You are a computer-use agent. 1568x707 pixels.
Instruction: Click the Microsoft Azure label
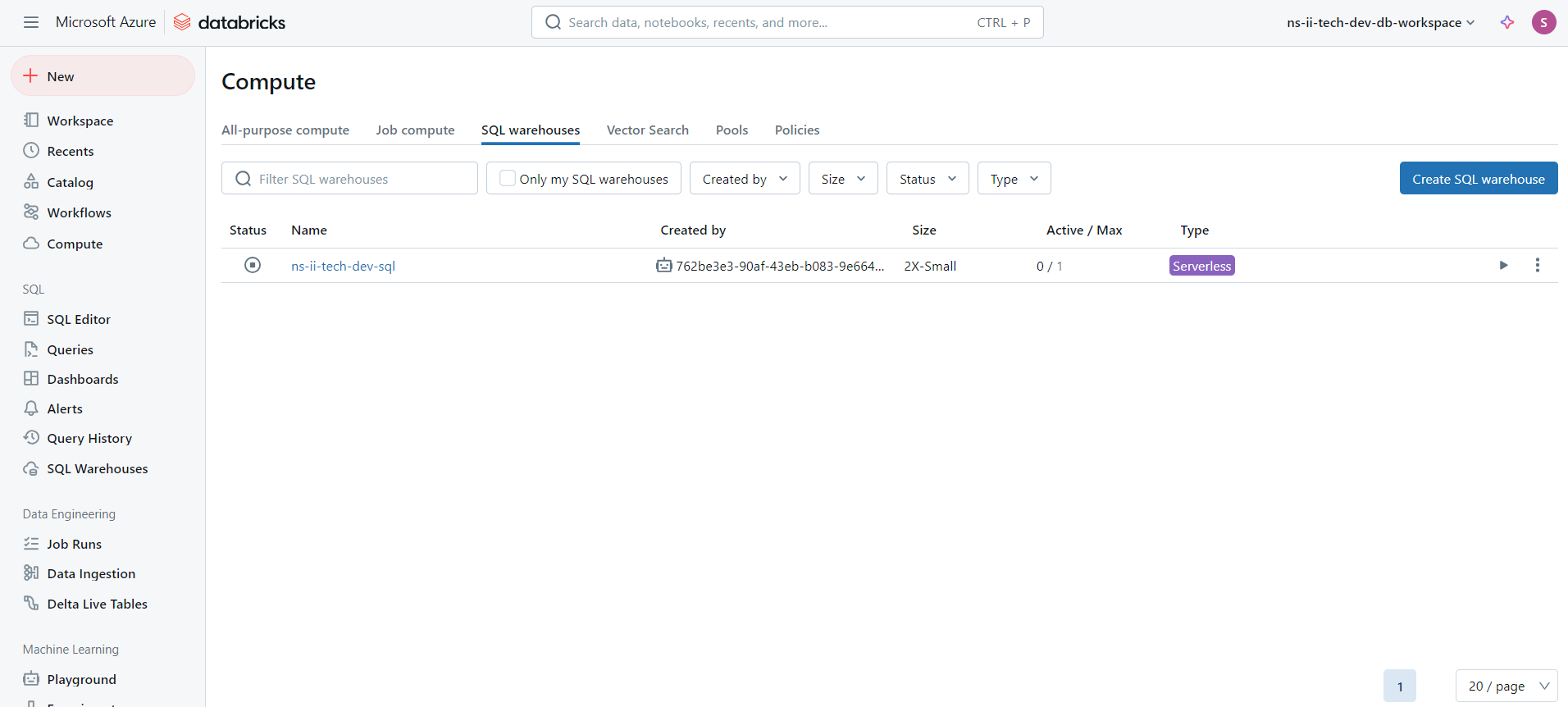106,22
